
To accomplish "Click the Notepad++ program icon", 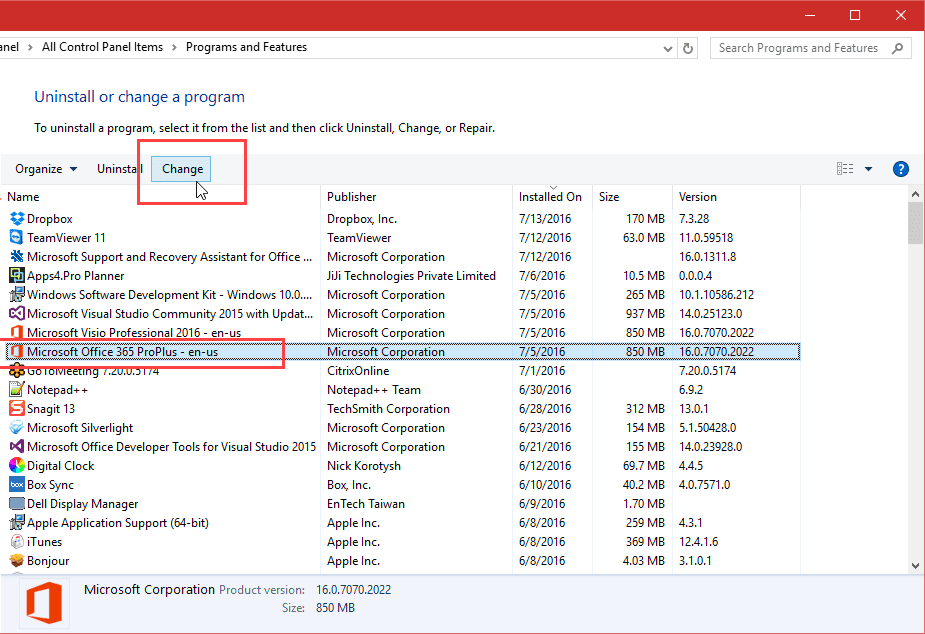I will (x=17, y=390).
